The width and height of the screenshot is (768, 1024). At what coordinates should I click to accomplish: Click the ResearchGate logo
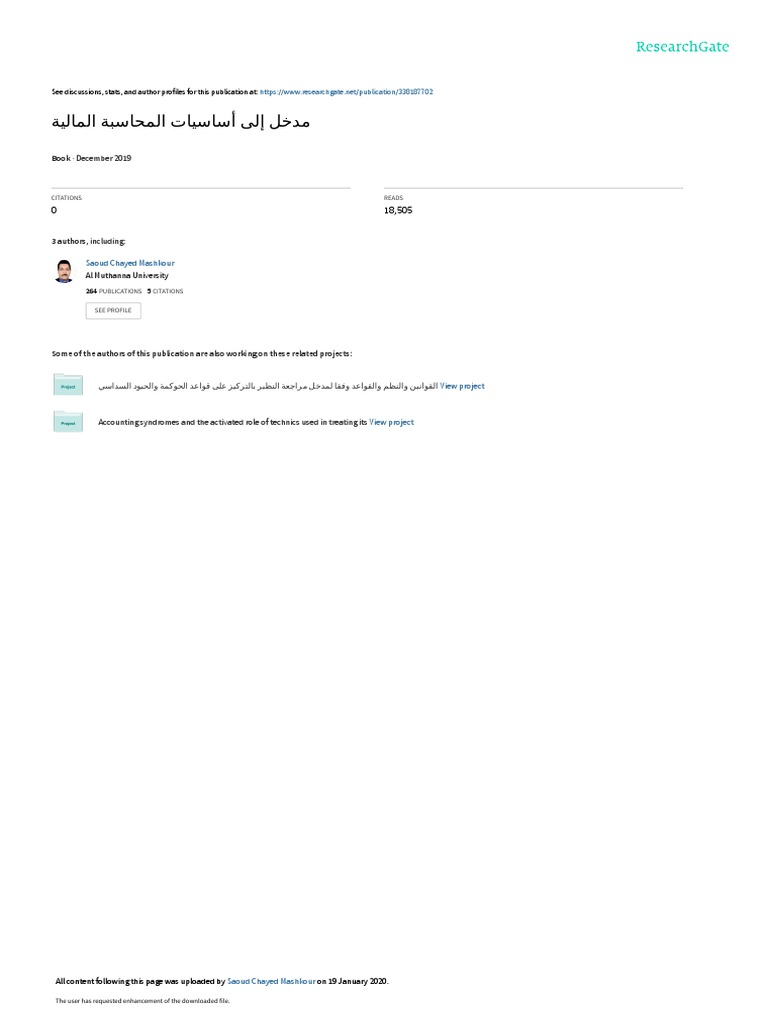pyautogui.click(x=682, y=47)
